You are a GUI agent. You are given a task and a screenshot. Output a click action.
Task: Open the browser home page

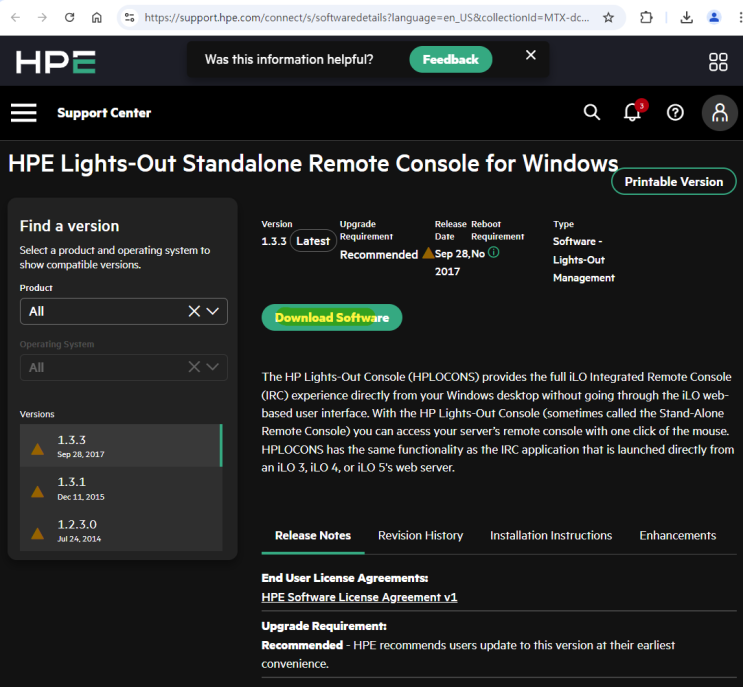coord(97,18)
